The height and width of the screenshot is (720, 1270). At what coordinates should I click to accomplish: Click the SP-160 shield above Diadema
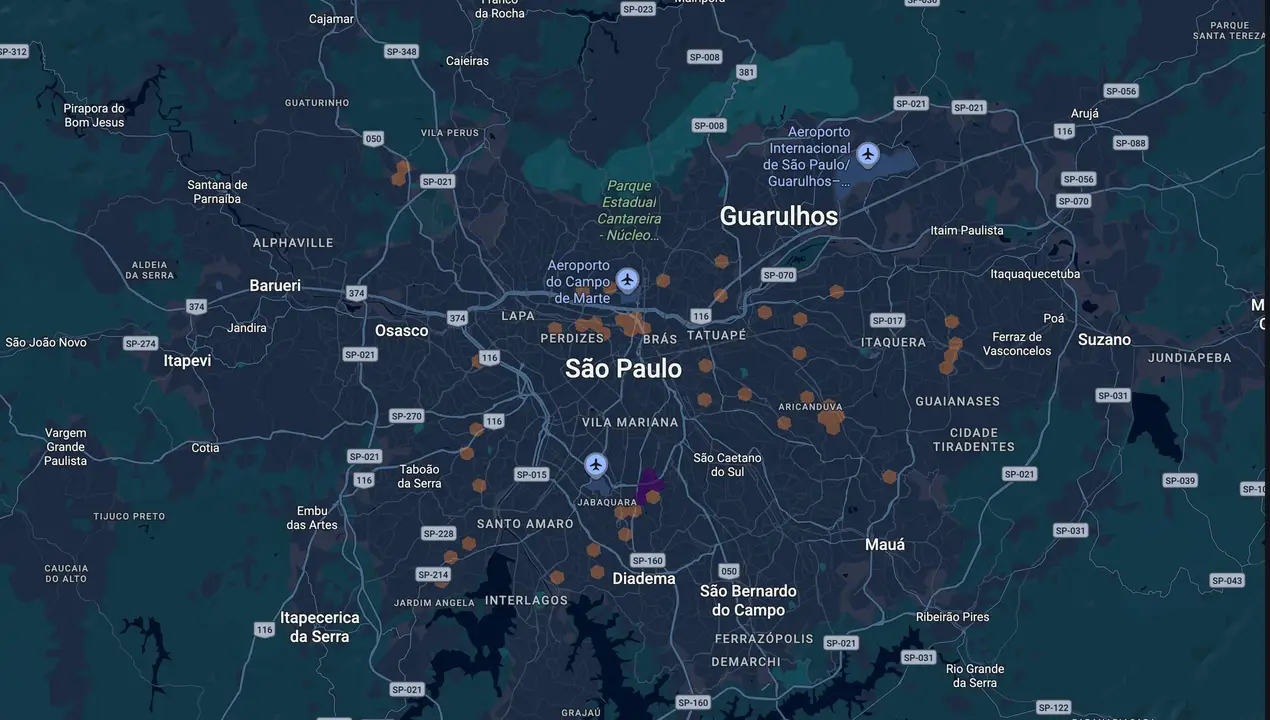click(648, 561)
